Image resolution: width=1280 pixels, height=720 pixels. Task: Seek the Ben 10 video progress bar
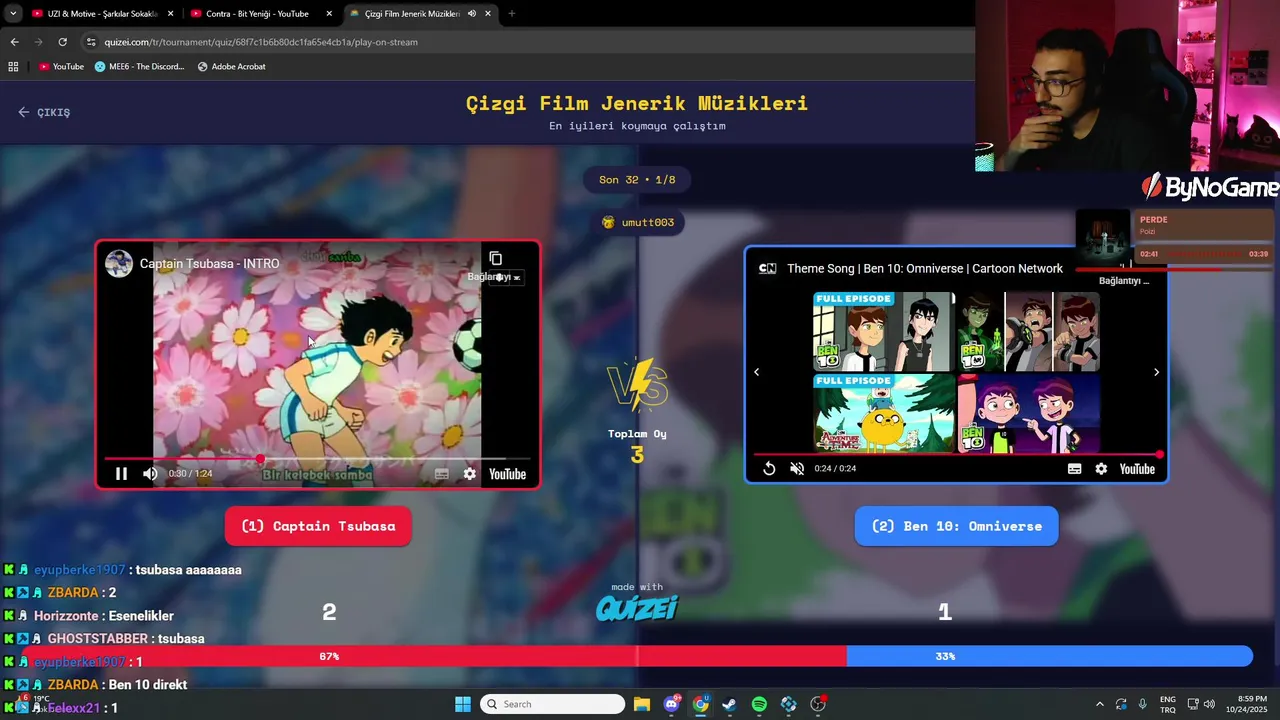[957, 454]
